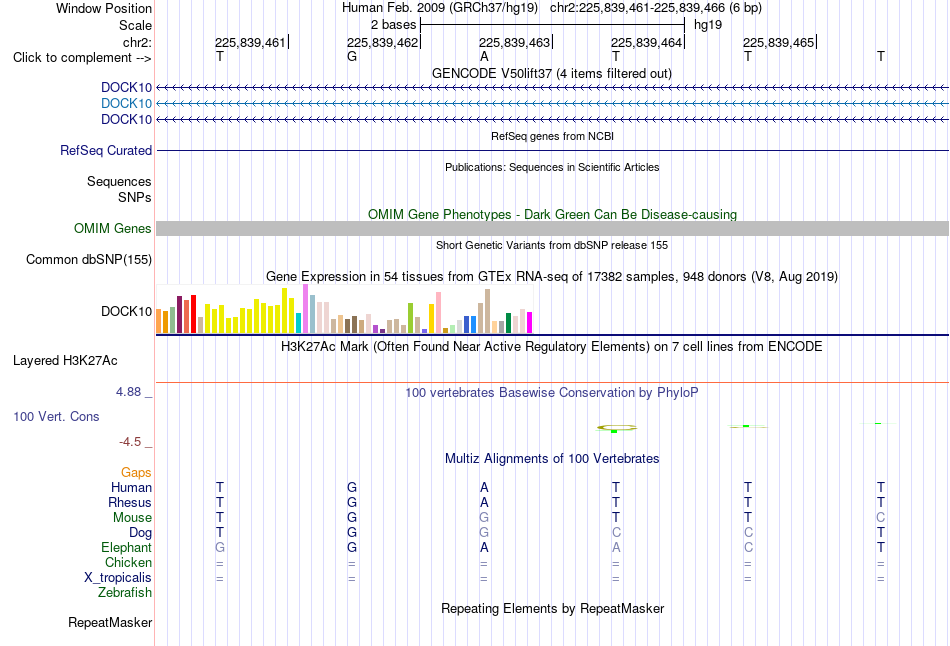
Task: Click the 4.88 conservation scale maximum
Action: (128, 392)
